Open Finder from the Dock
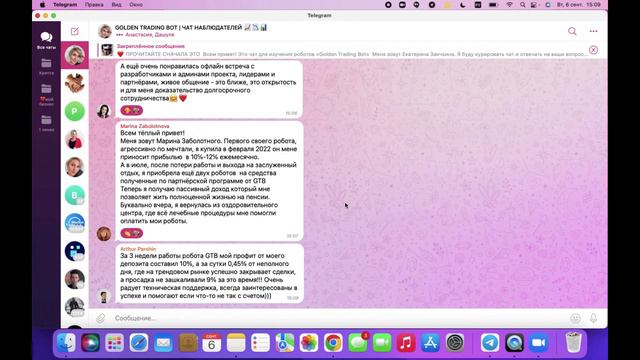Image resolution: width=640 pixels, height=360 pixels. 66,342
